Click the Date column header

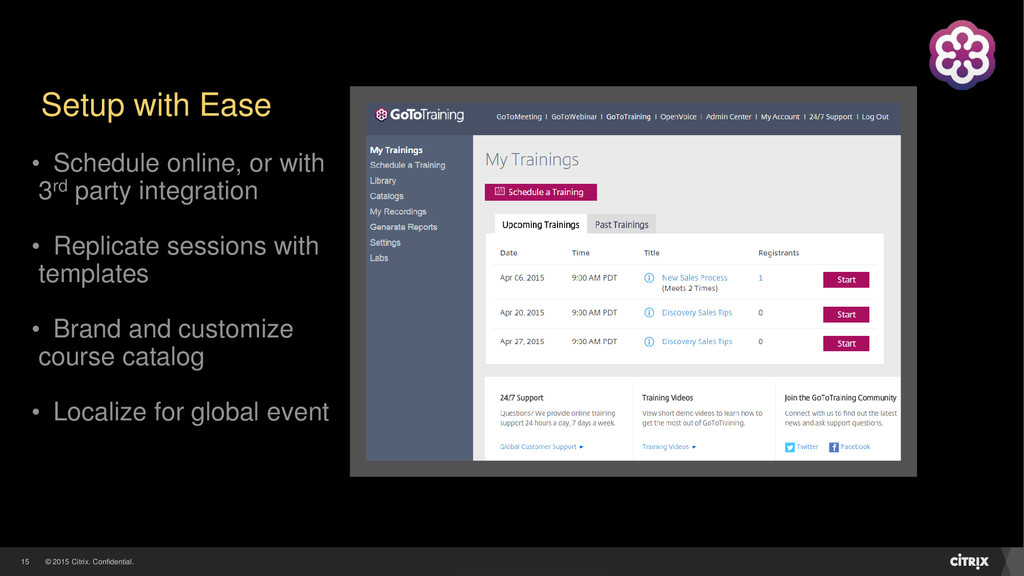(x=509, y=253)
